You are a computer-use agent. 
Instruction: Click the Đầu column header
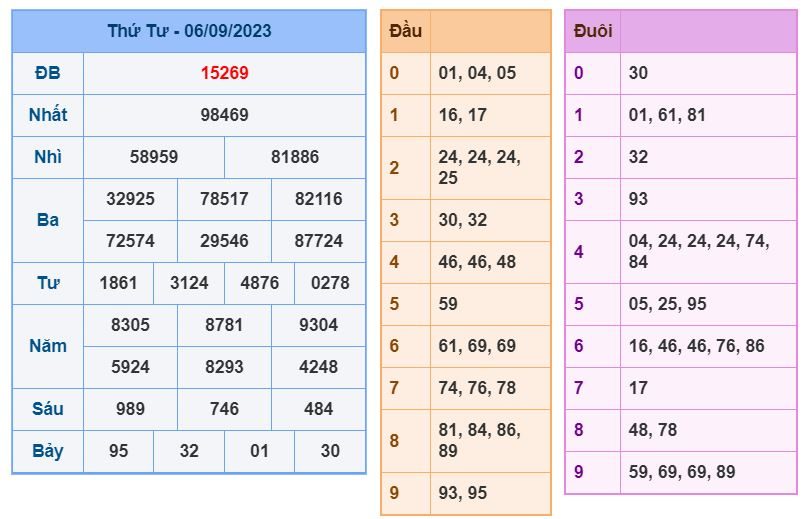(x=406, y=31)
